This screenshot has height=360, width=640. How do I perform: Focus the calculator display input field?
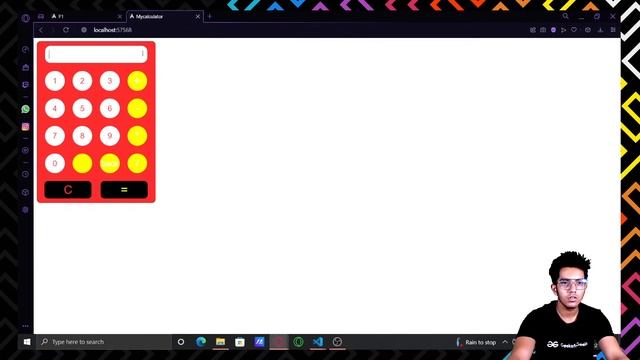(x=96, y=54)
